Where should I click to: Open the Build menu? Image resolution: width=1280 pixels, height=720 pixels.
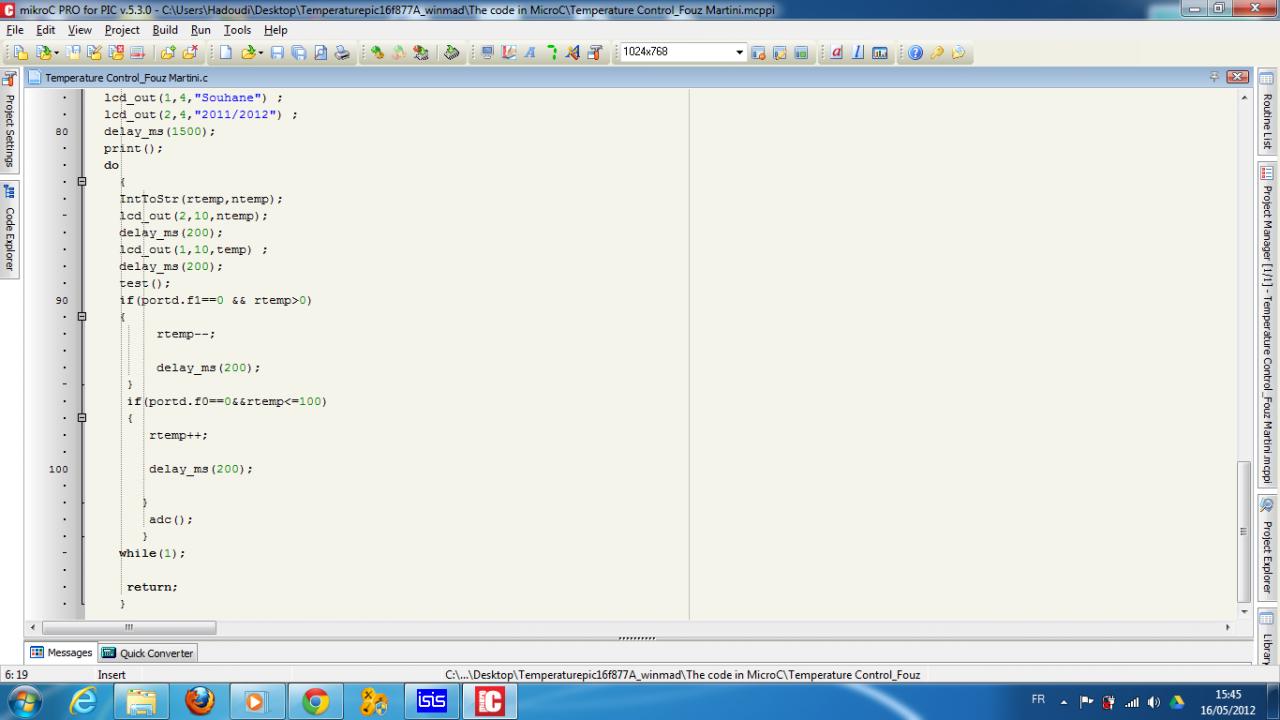point(165,30)
